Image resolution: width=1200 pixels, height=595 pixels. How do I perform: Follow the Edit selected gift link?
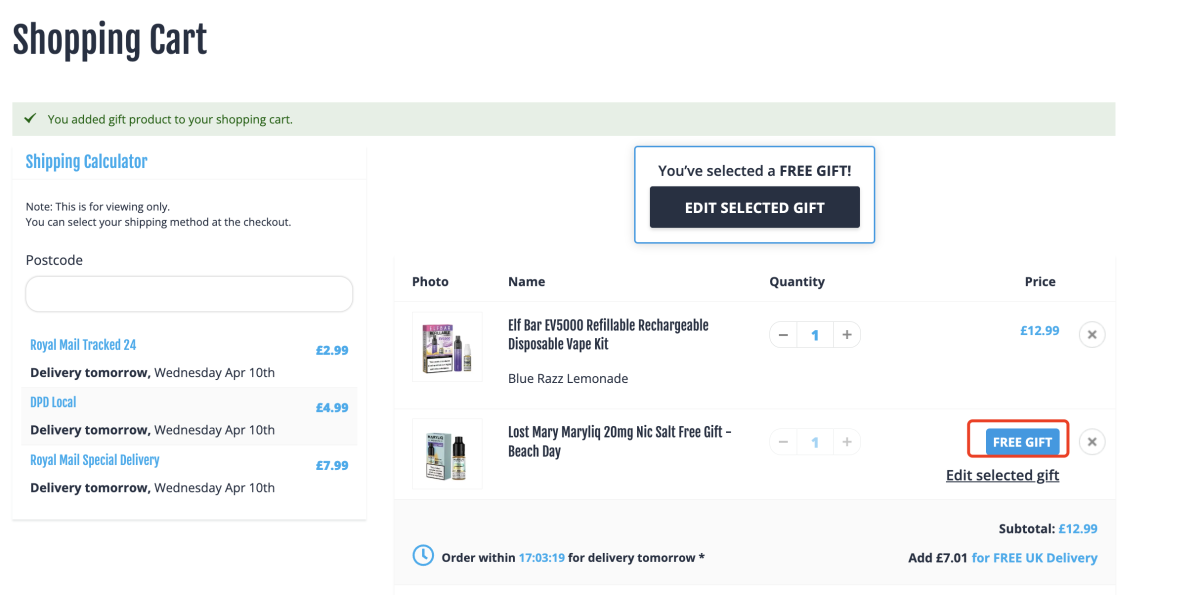coord(1002,475)
